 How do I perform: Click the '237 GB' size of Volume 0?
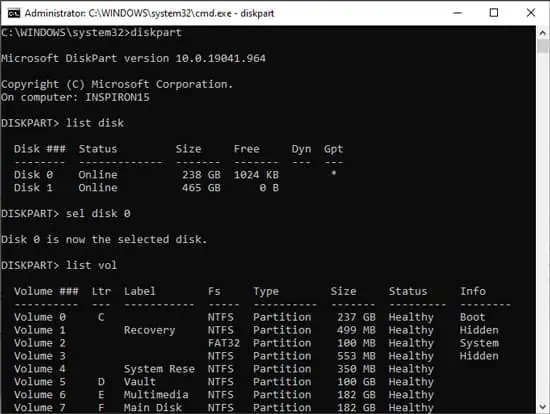click(x=356, y=317)
